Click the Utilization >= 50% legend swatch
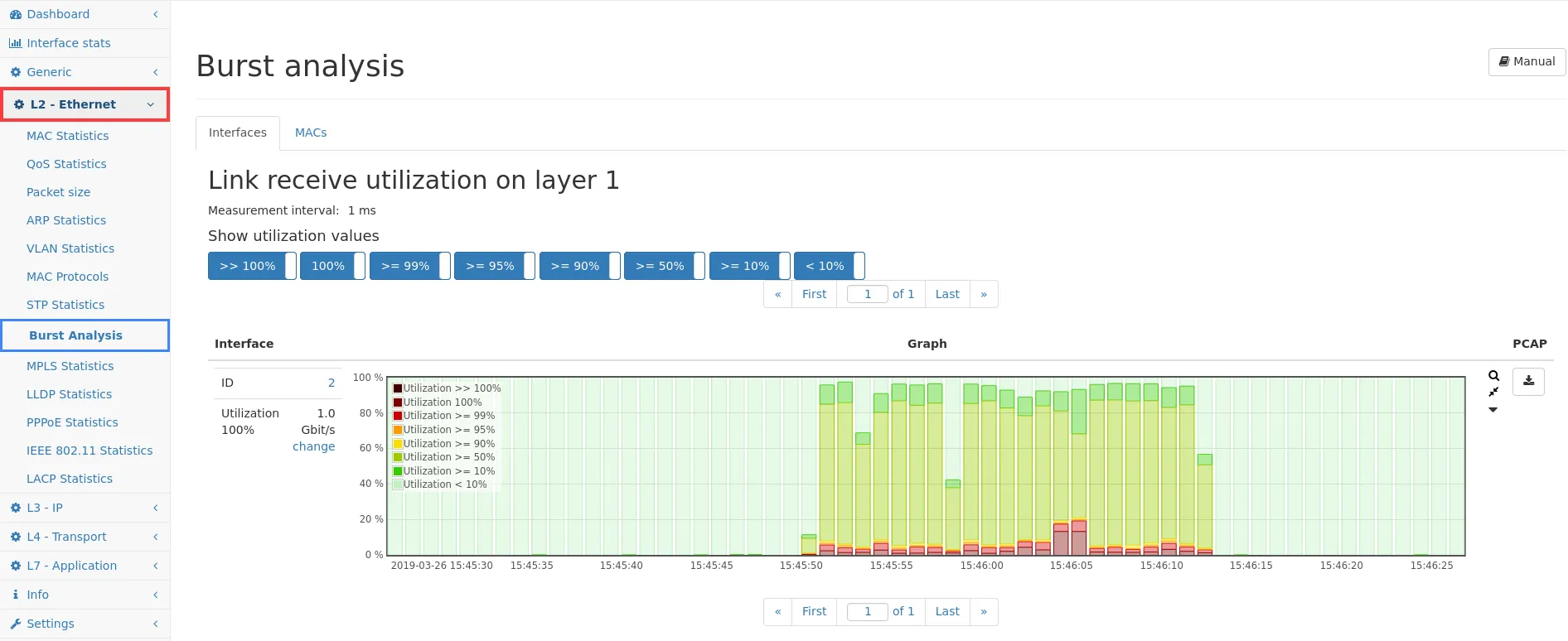Viewport: 1568px width, 641px height. 398,457
